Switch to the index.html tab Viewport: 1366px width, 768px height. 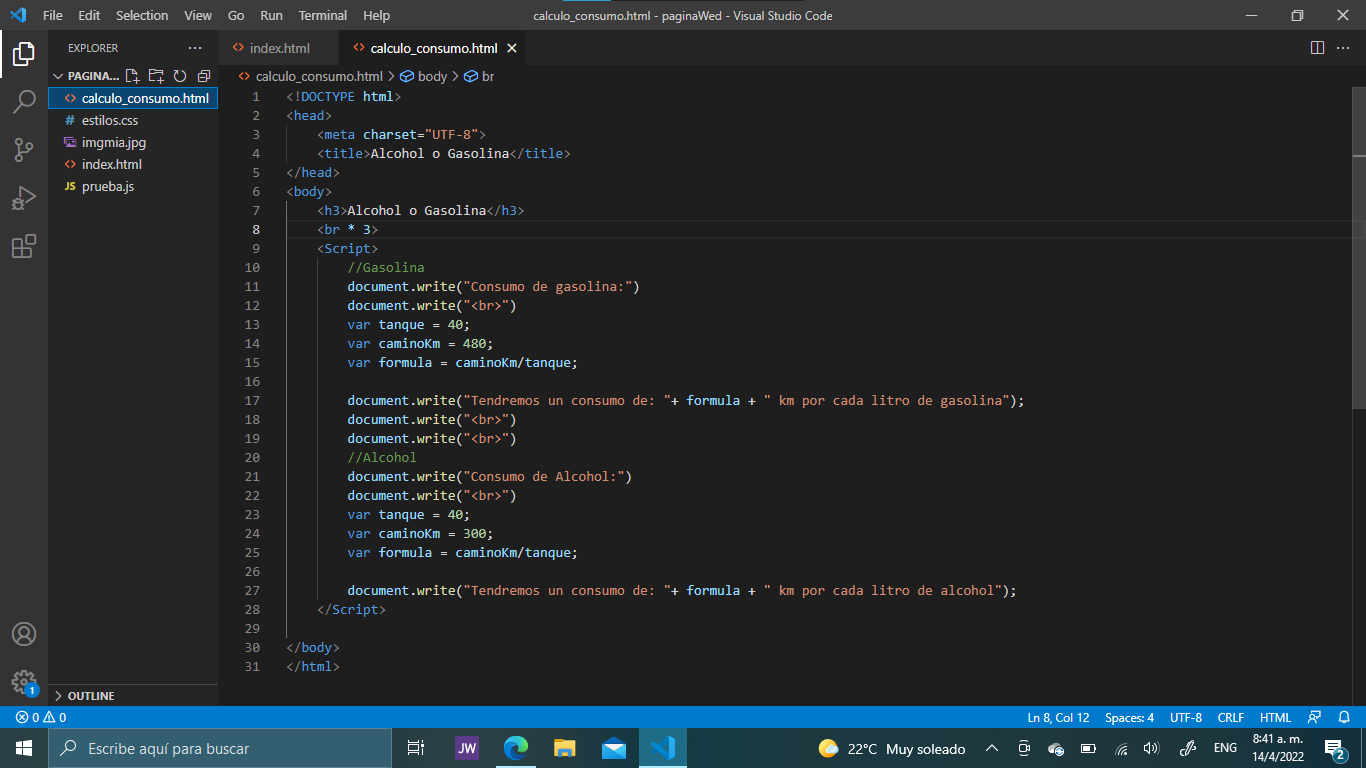(279, 48)
